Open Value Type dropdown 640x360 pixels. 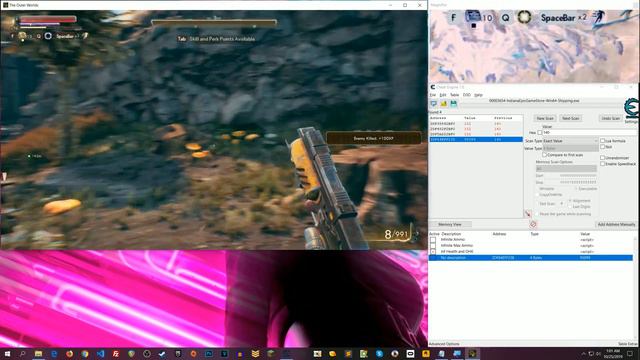click(570, 148)
